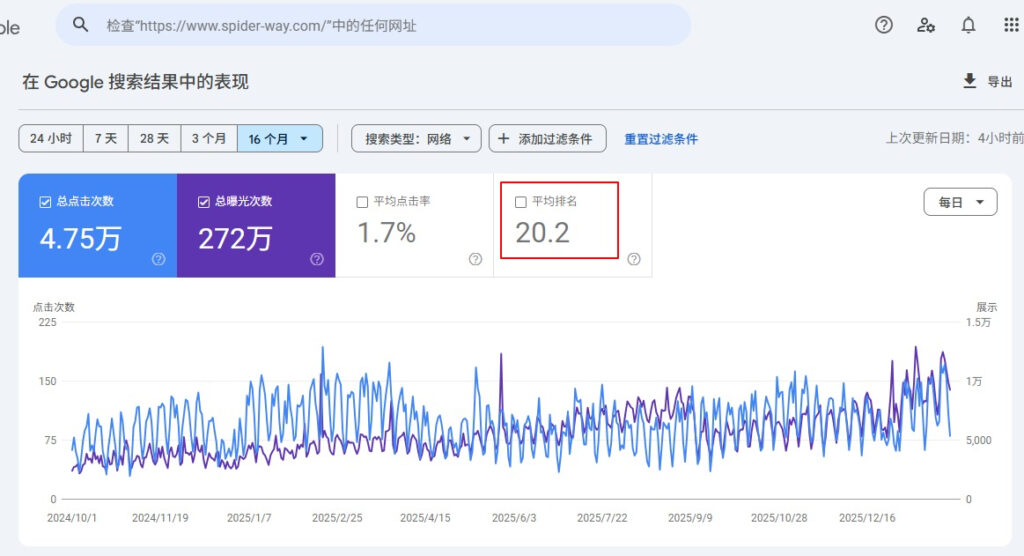Screen dimensions: 1024x556
Task: Switch to the 3 个月 date range
Action: [x=208, y=139]
